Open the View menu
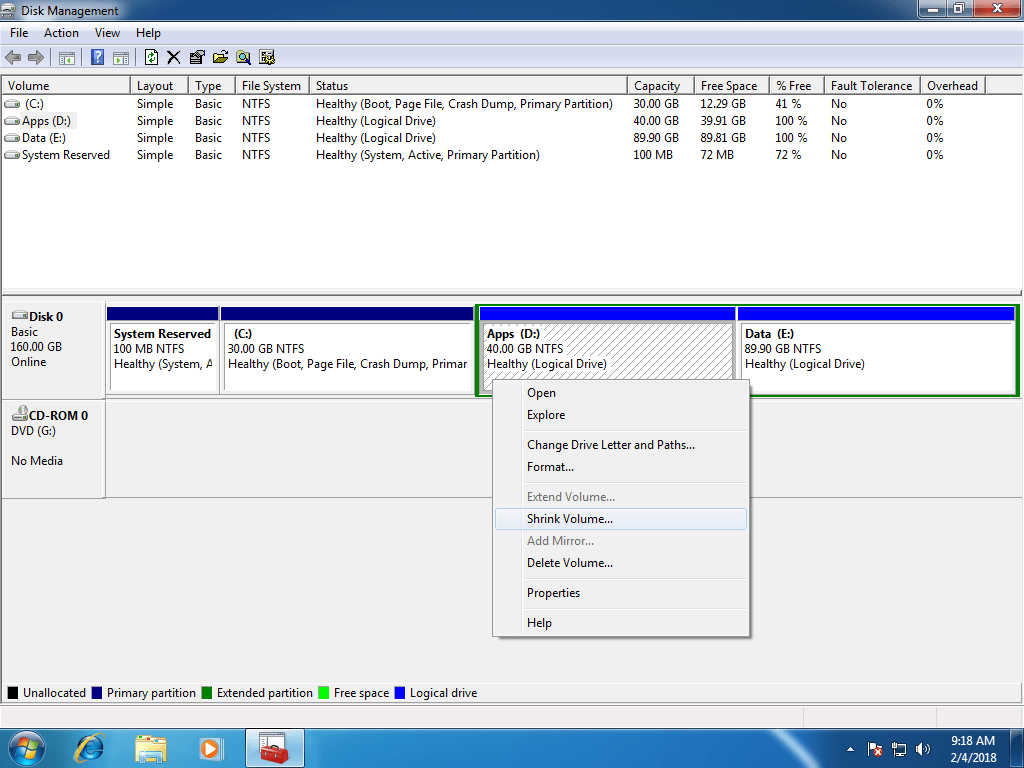The height and width of the screenshot is (768, 1024). [x=107, y=32]
